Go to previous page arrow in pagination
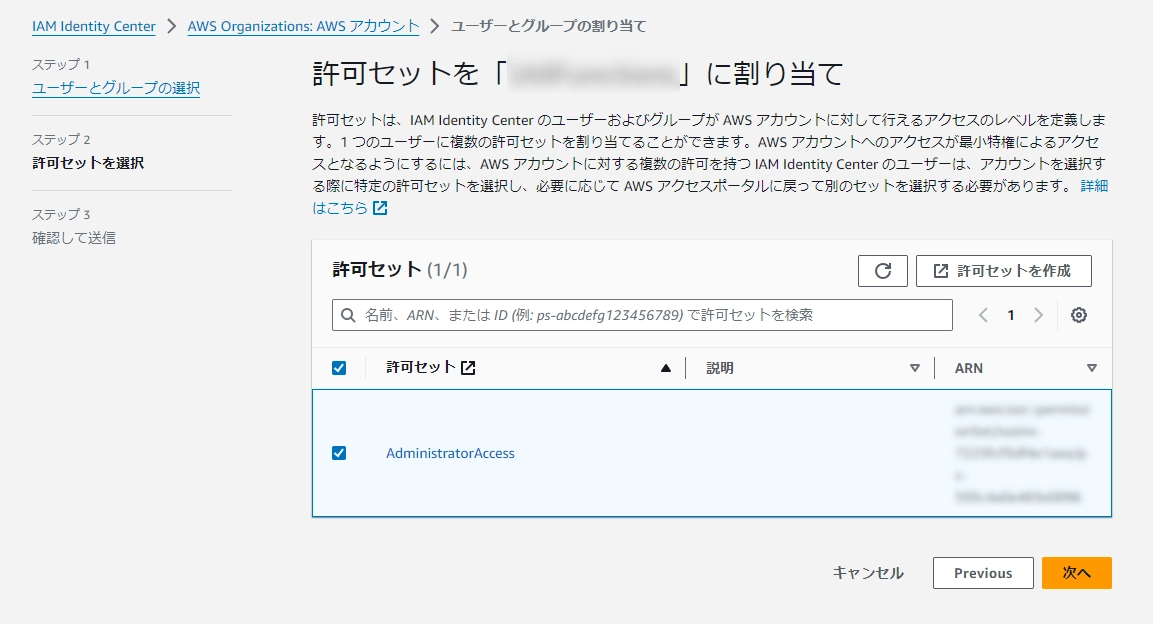The width and height of the screenshot is (1153, 624). (983, 315)
